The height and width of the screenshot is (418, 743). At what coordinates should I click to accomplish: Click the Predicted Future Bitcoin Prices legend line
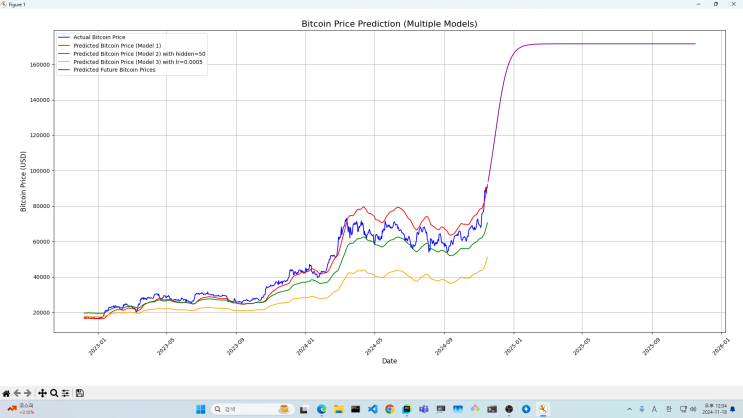64,70
